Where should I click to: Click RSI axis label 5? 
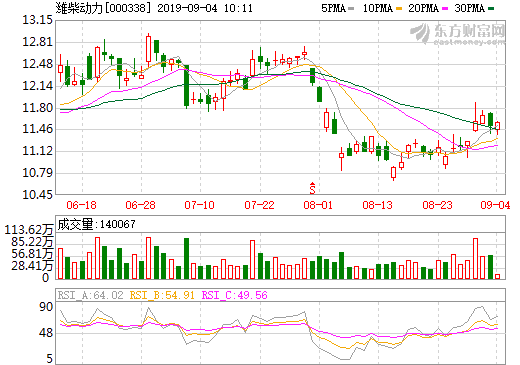coord(49,359)
